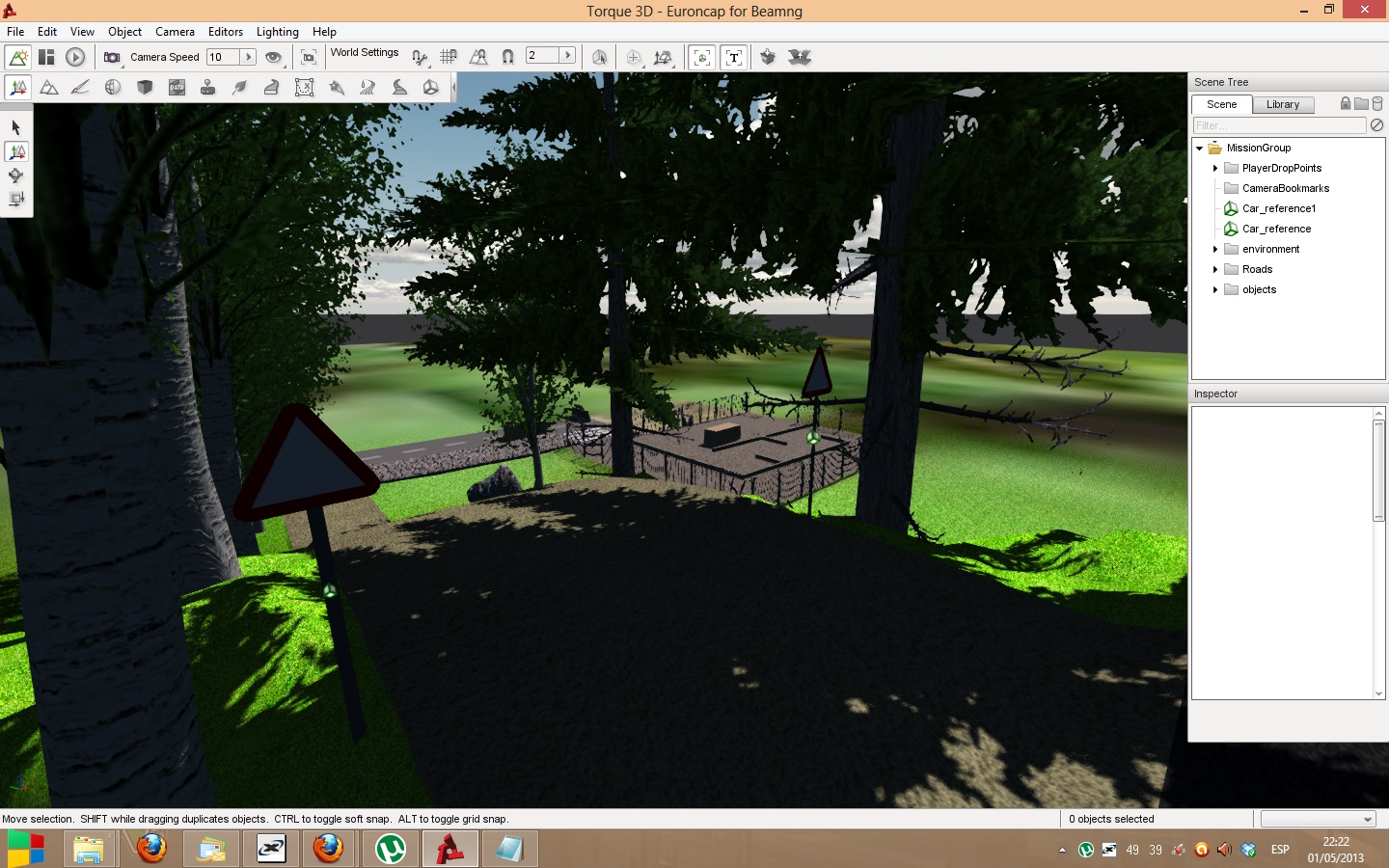1389x868 pixels.
Task: Toggle the object icons display button
Action: click(x=702, y=57)
